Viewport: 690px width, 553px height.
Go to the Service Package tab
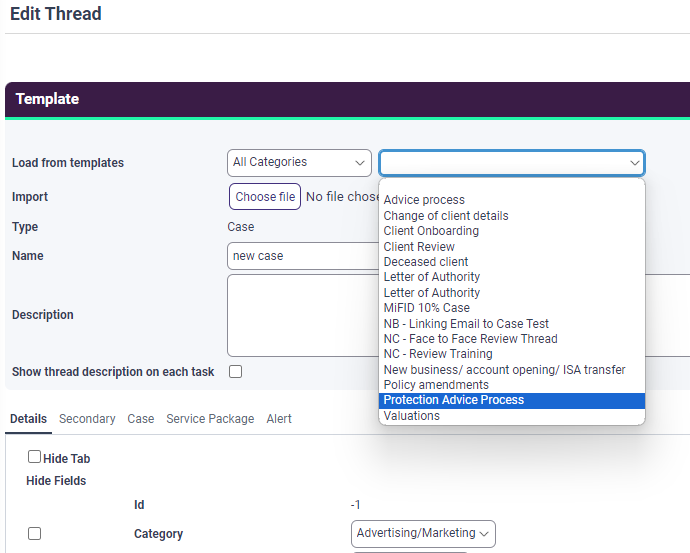(x=210, y=419)
